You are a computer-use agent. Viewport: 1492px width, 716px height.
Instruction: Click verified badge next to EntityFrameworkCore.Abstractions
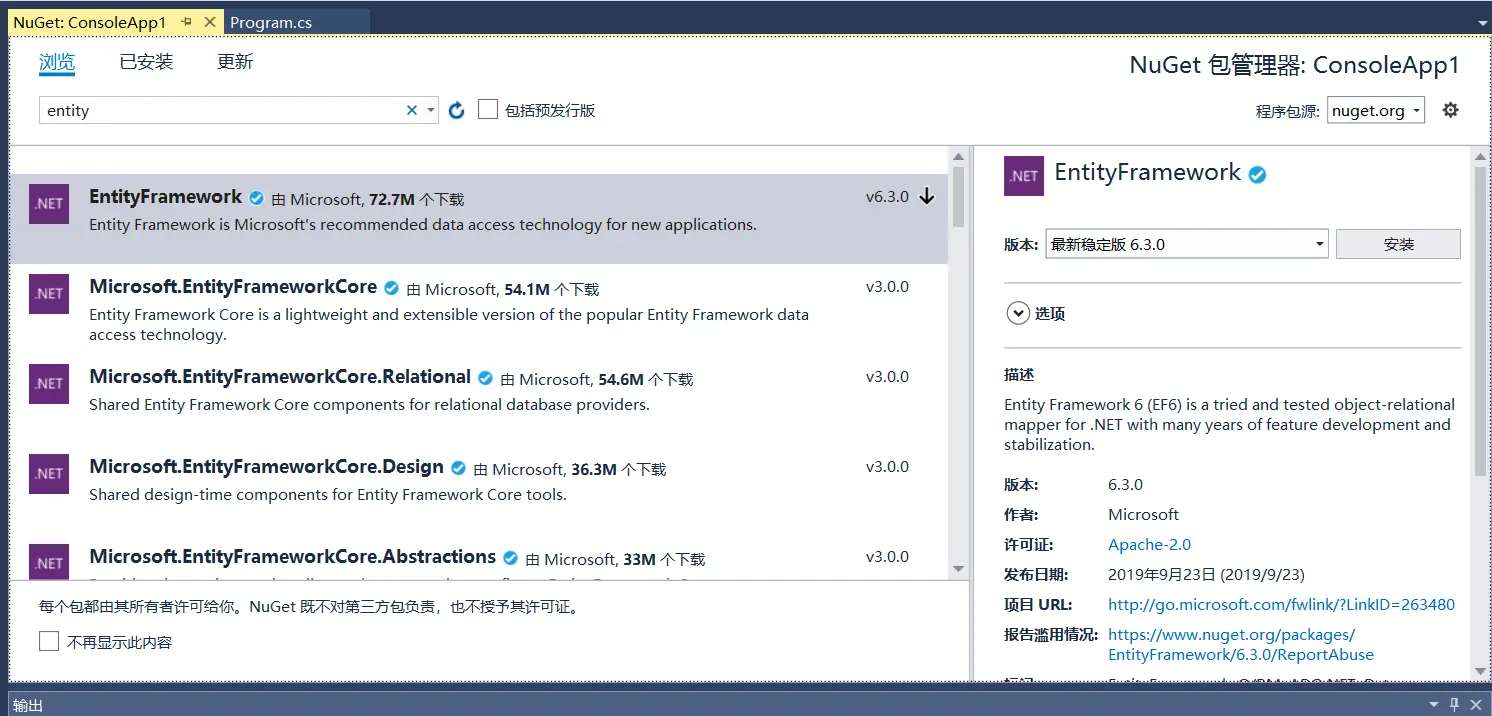point(511,558)
